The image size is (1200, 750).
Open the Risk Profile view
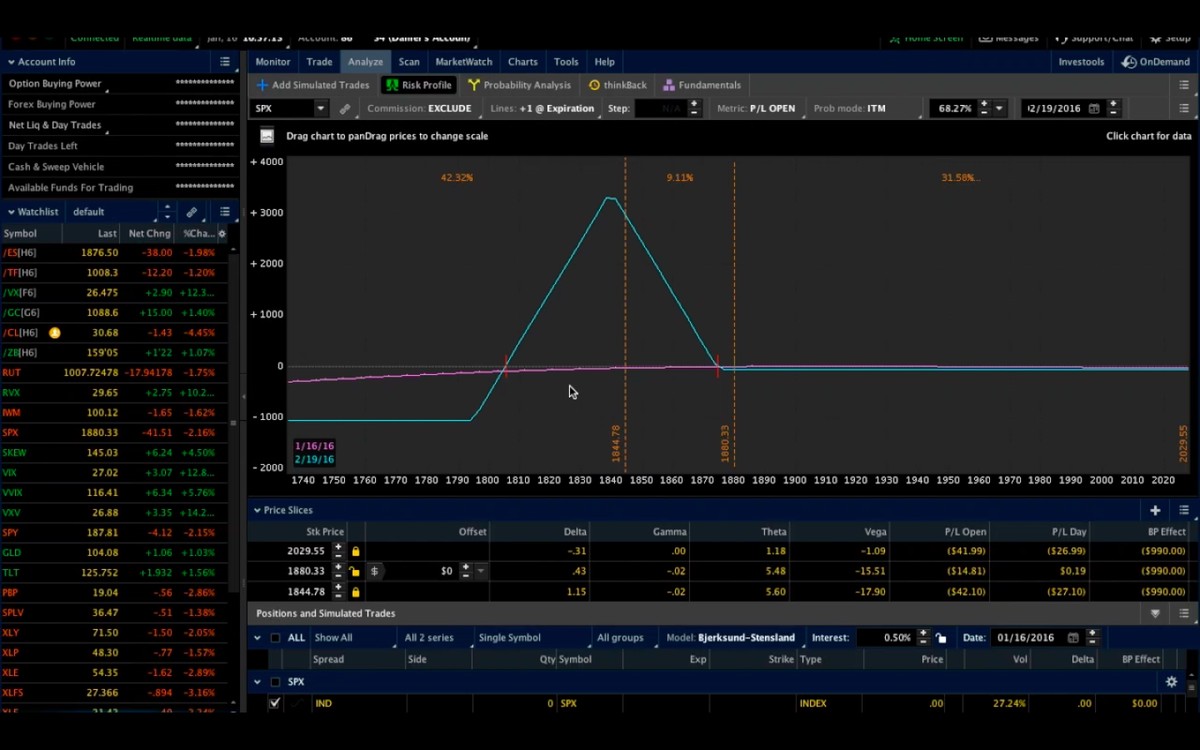tap(418, 85)
